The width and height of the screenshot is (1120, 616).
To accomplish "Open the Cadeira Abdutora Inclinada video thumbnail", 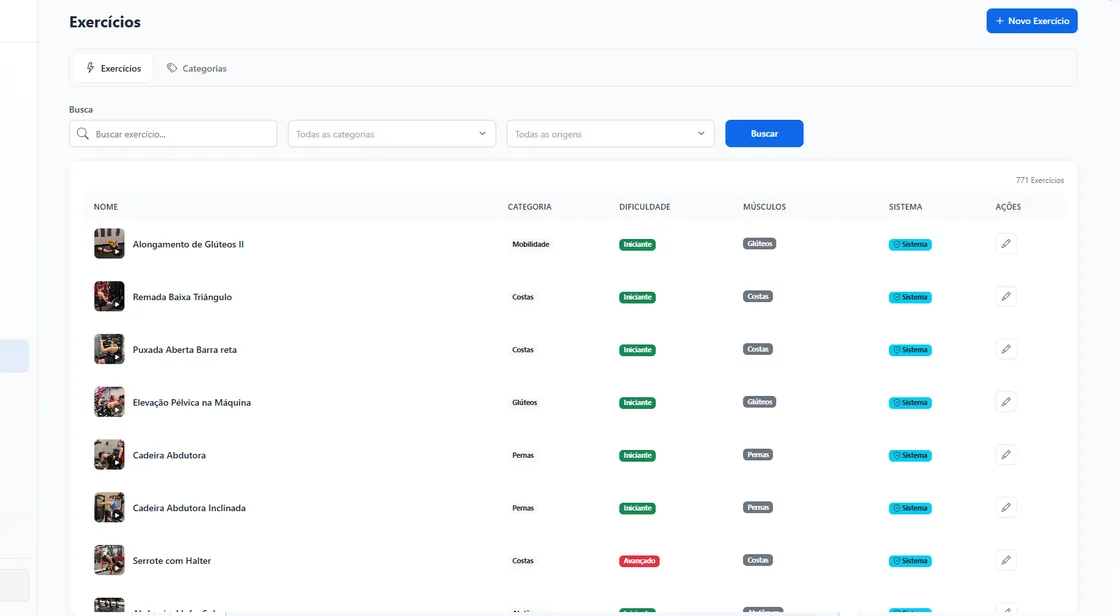I will coord(109,508).
